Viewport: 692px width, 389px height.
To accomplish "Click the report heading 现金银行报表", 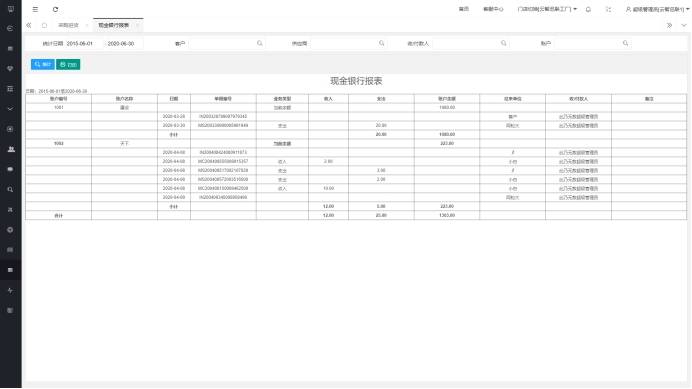I will [356, 81].
